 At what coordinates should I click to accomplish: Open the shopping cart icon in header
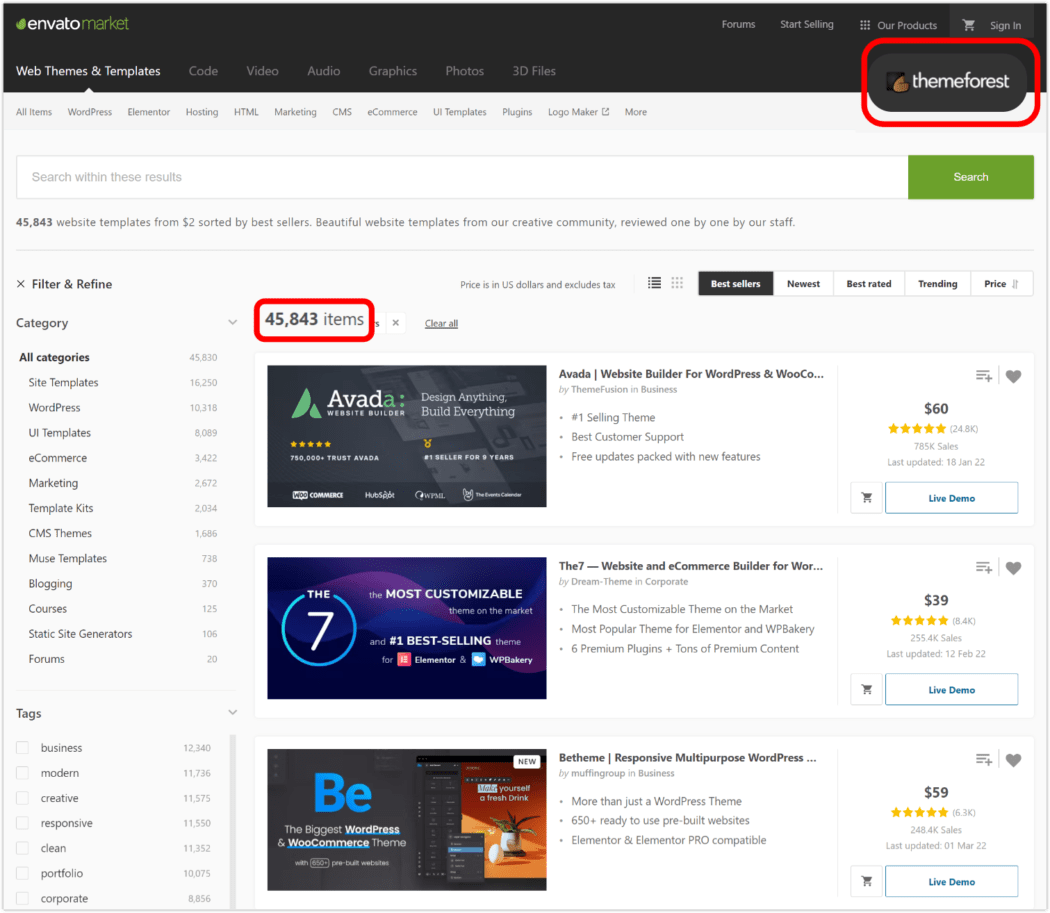(x=968, y=25)
